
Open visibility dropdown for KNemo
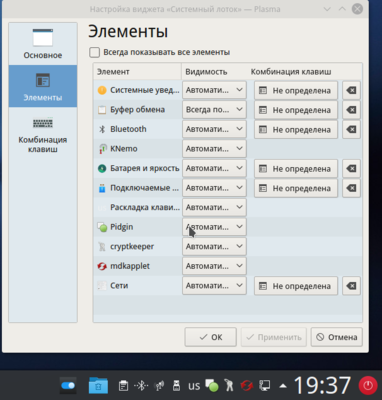(x=214, y=149)
